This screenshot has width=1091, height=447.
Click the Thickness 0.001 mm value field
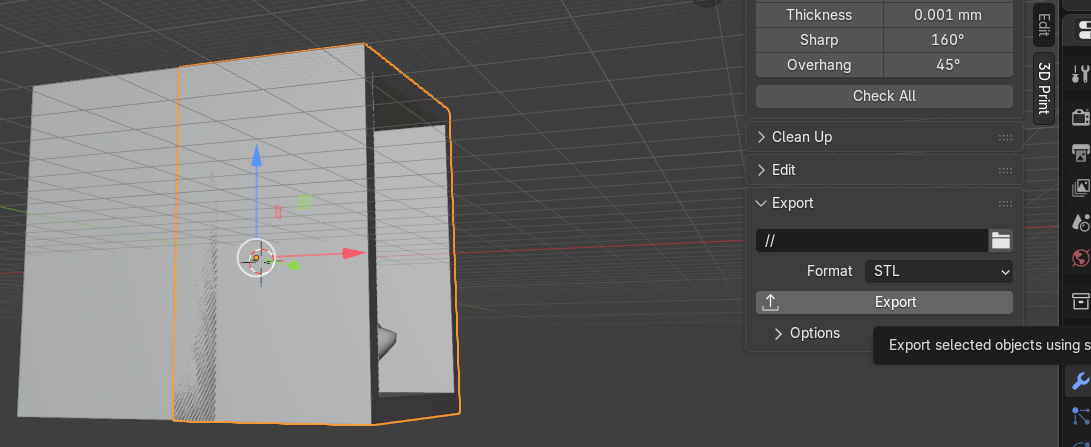click(948, 15)
